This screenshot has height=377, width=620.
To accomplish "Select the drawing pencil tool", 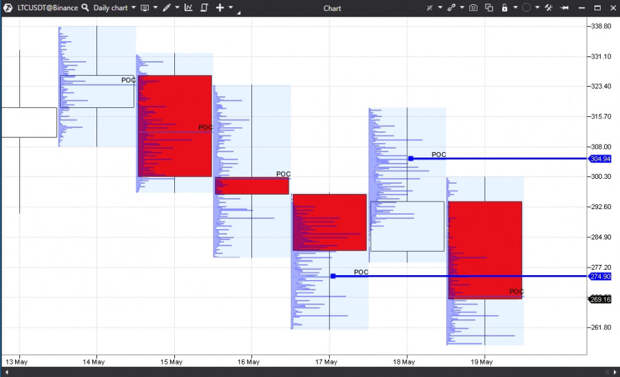I will (x=166, y=8).
